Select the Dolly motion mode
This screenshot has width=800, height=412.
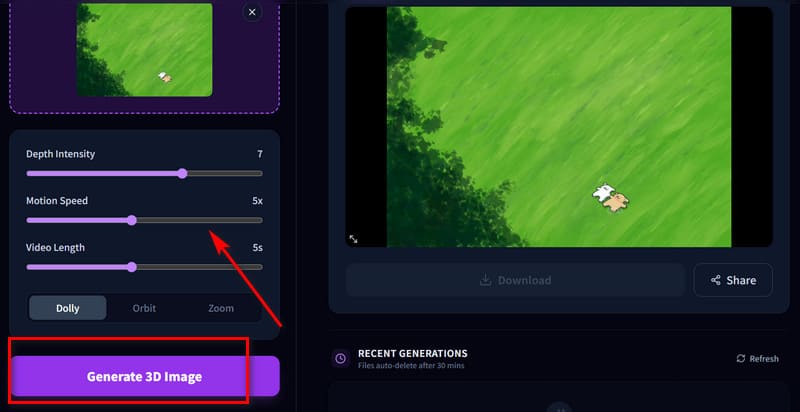coord(68,308)
